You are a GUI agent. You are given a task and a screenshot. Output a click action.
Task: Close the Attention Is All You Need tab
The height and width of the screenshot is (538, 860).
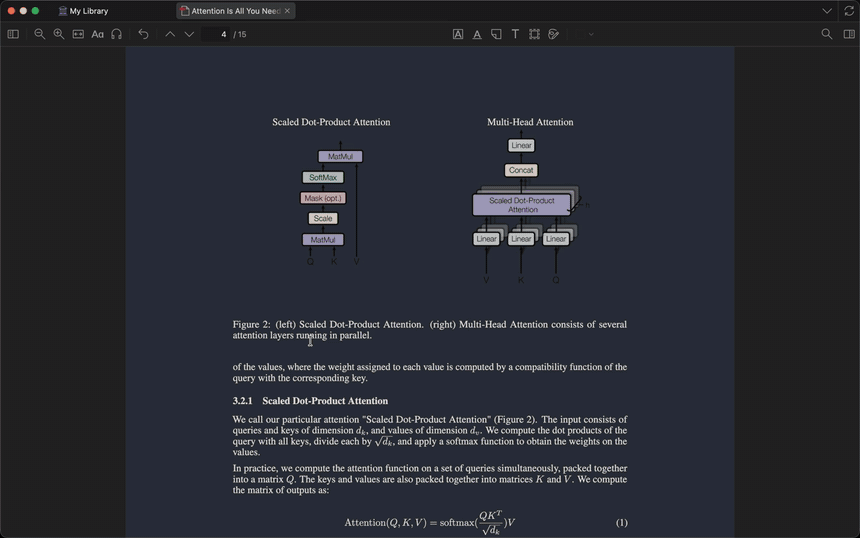(287, 11)
